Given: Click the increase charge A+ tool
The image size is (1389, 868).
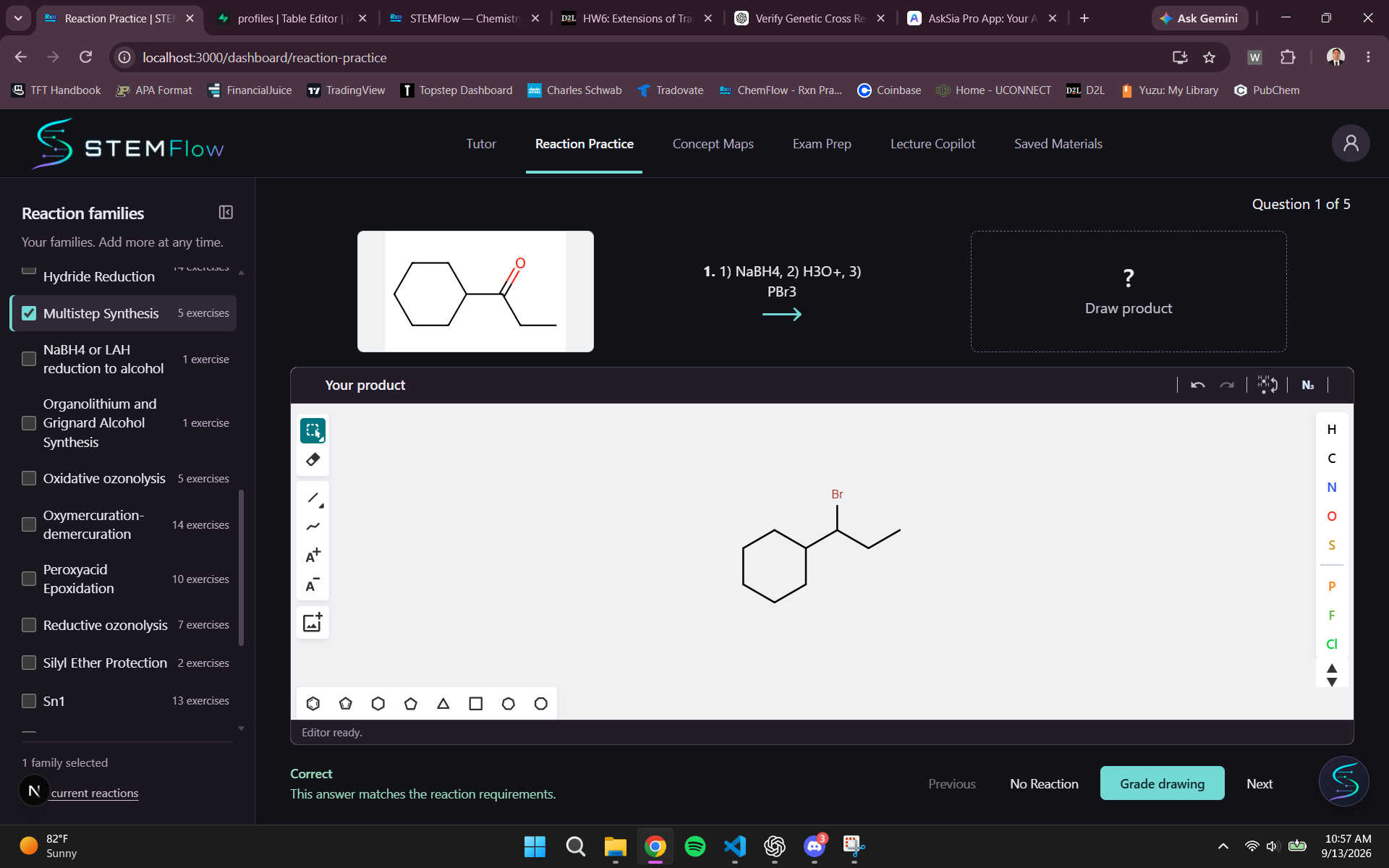Looking at the screenshot, I should coord(313,556).
